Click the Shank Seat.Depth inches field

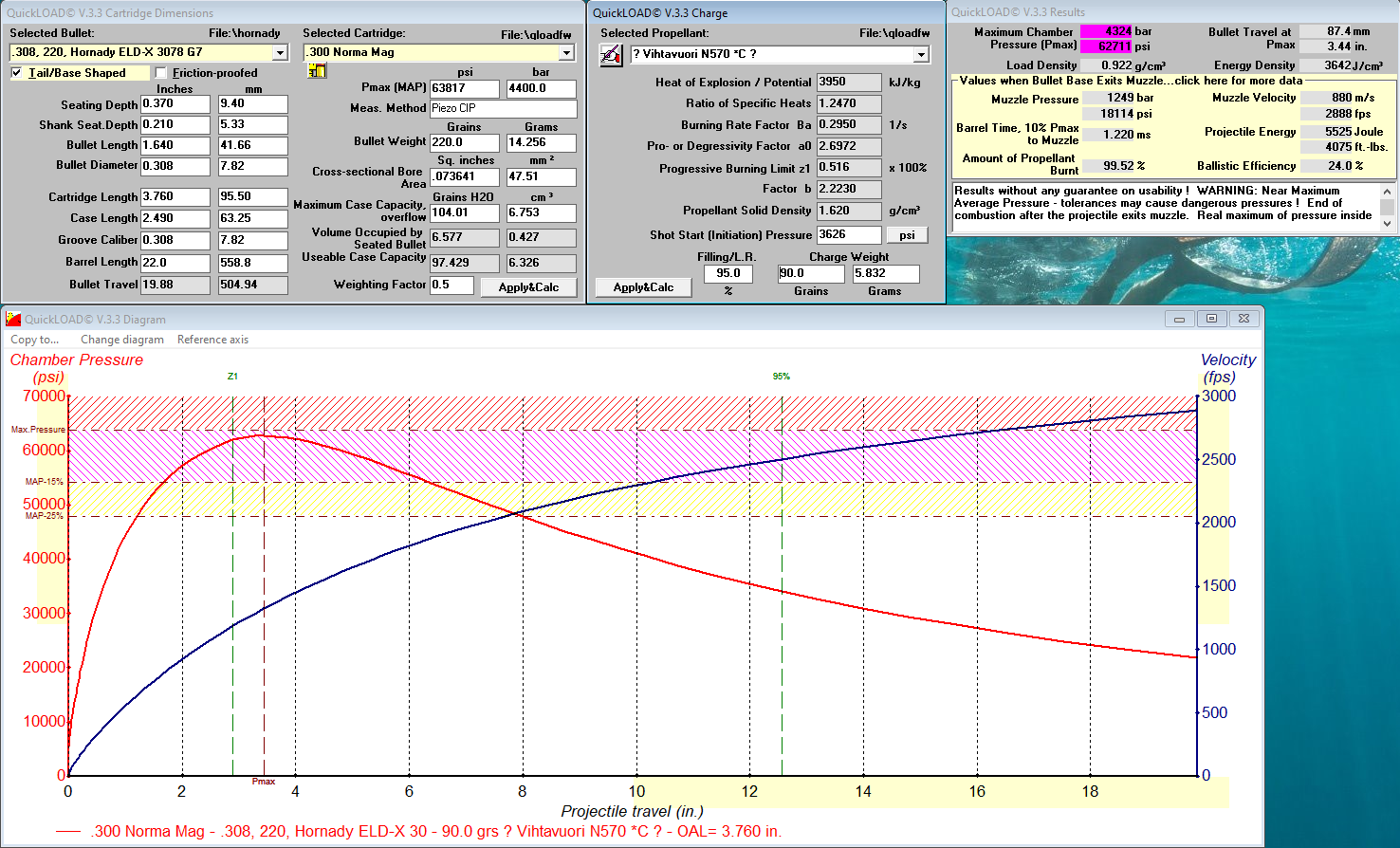click(x=175, y=125)
